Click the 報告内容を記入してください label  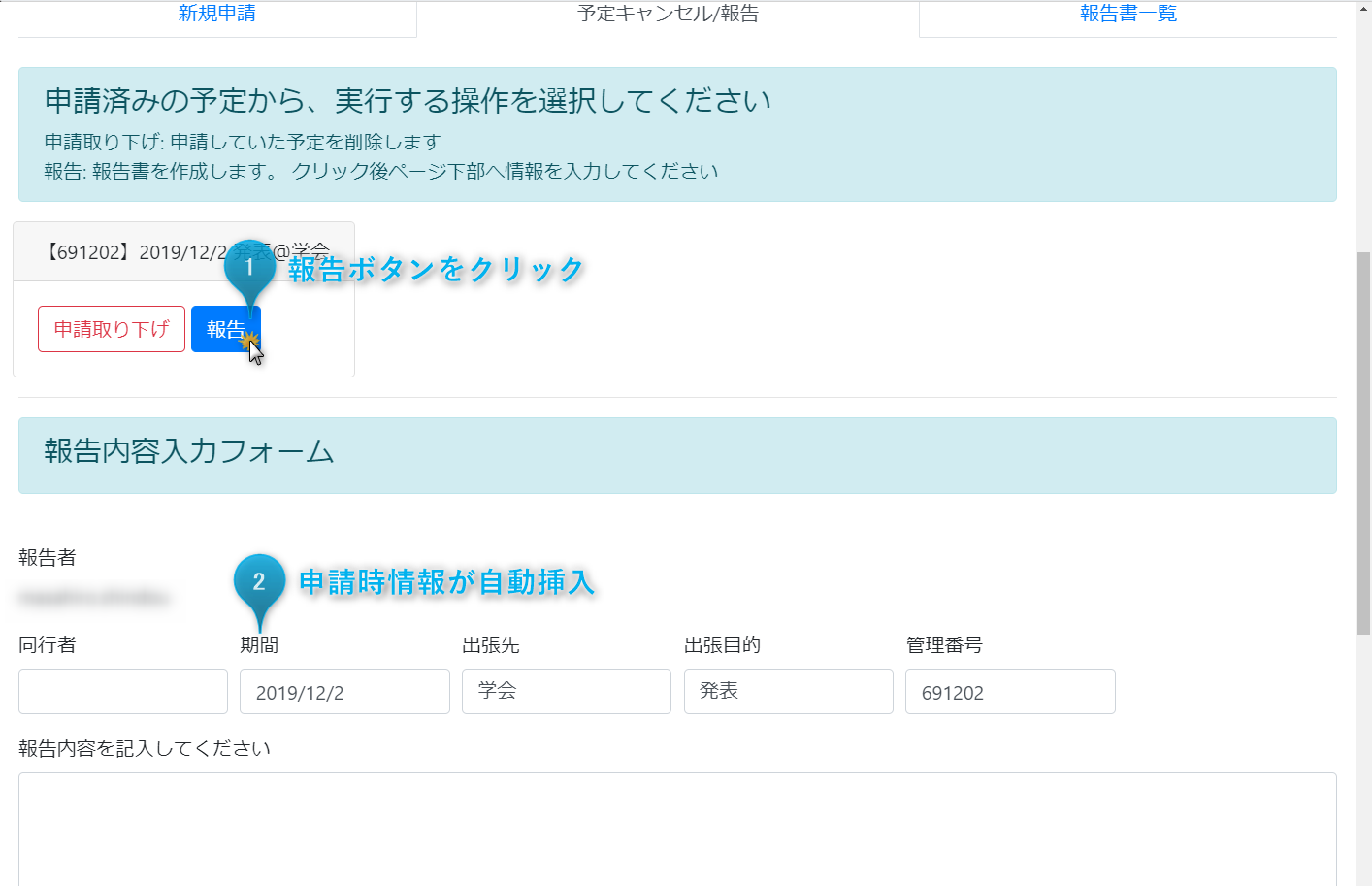pos(145,748)
